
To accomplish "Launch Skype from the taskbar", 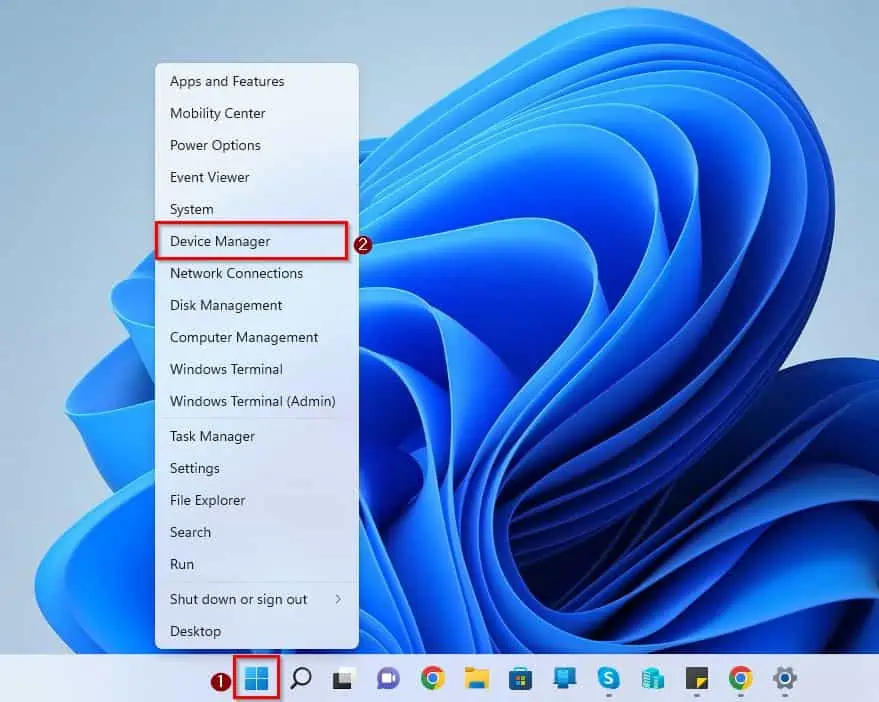I will 608,678.
